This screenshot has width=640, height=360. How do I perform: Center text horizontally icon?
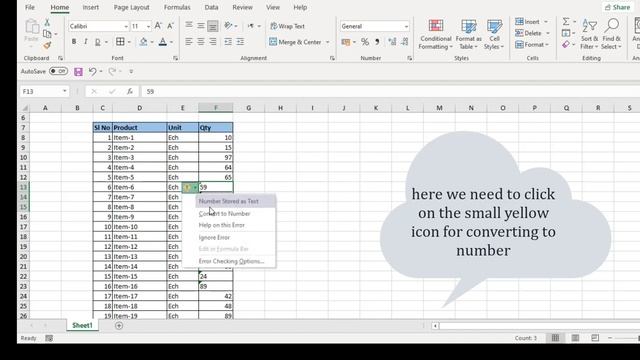coord(201,42)
